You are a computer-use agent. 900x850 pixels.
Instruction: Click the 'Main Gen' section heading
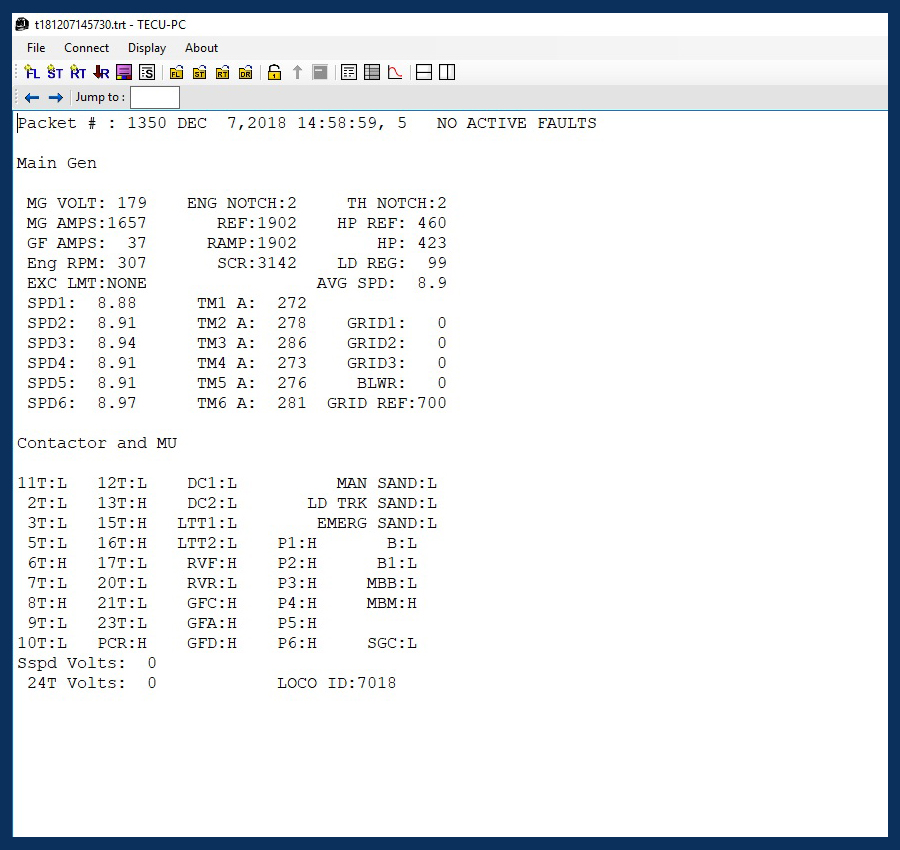tap(57, 164)
